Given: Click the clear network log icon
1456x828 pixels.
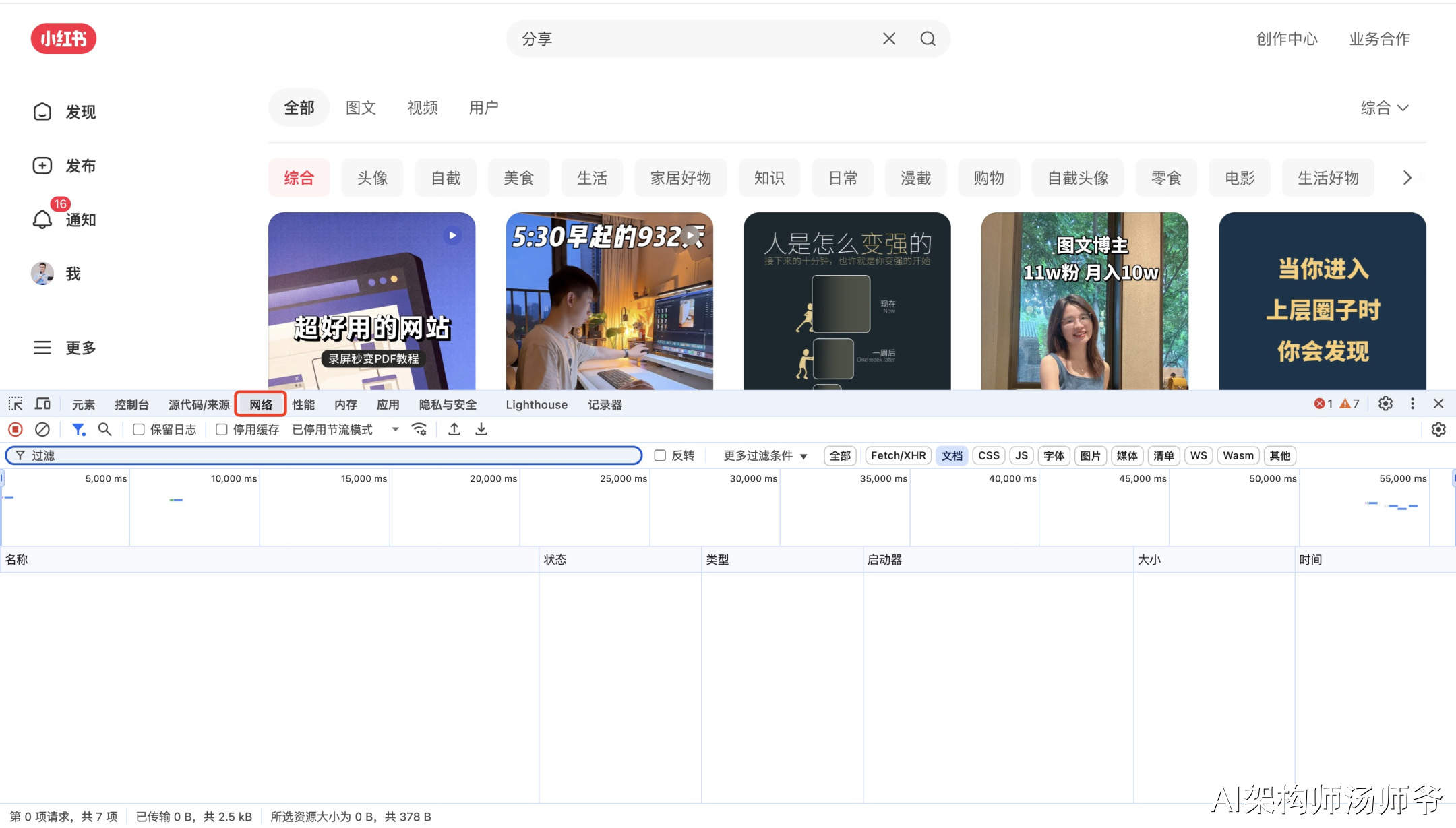Looking at the screenshot, I should (42, 429).
